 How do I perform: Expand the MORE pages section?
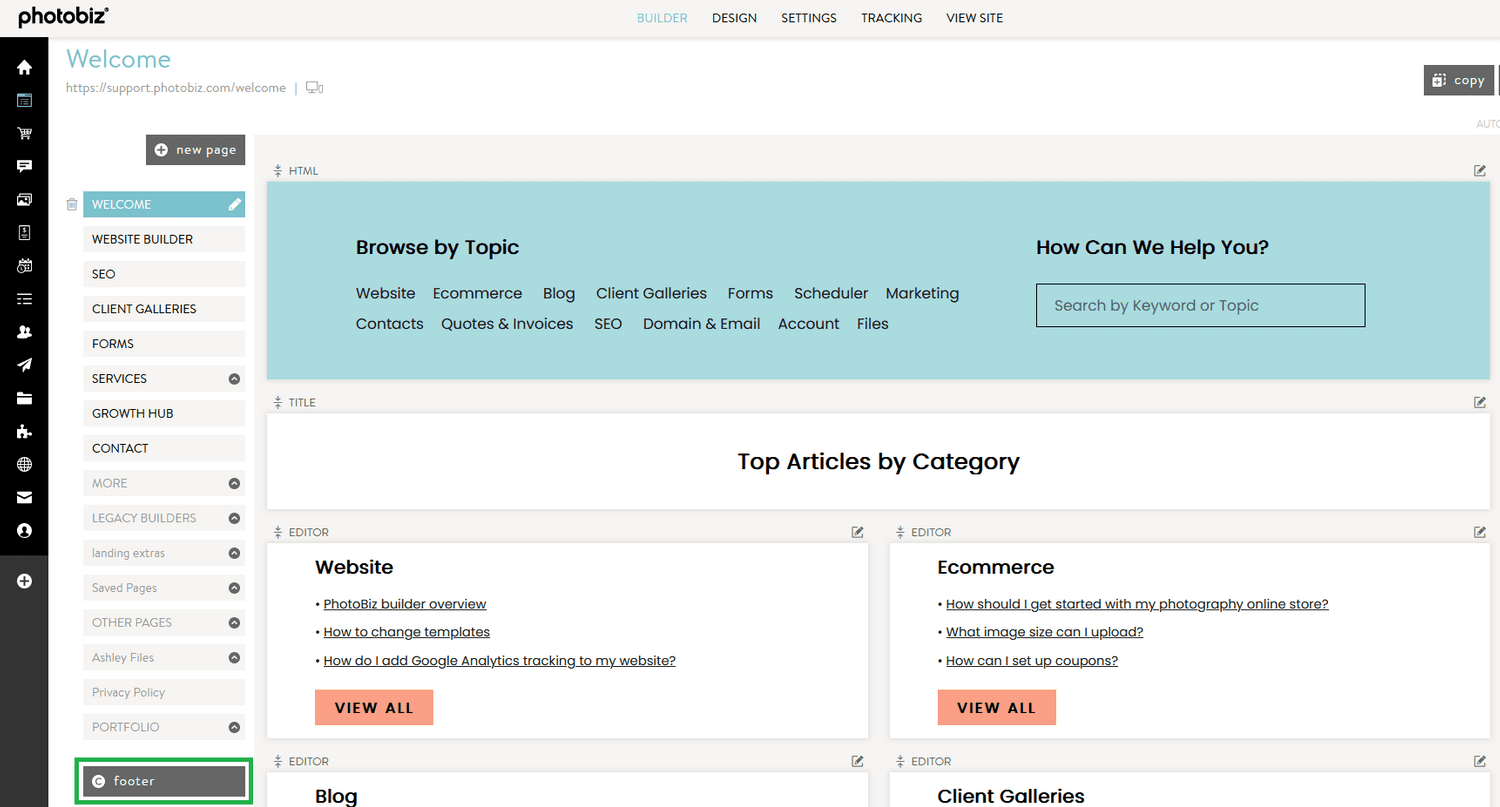[x=232, y=483]
